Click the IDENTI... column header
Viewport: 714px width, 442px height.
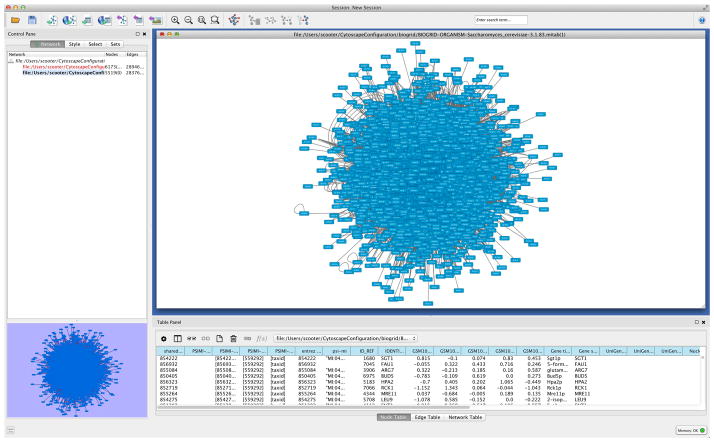click(393, 351)
